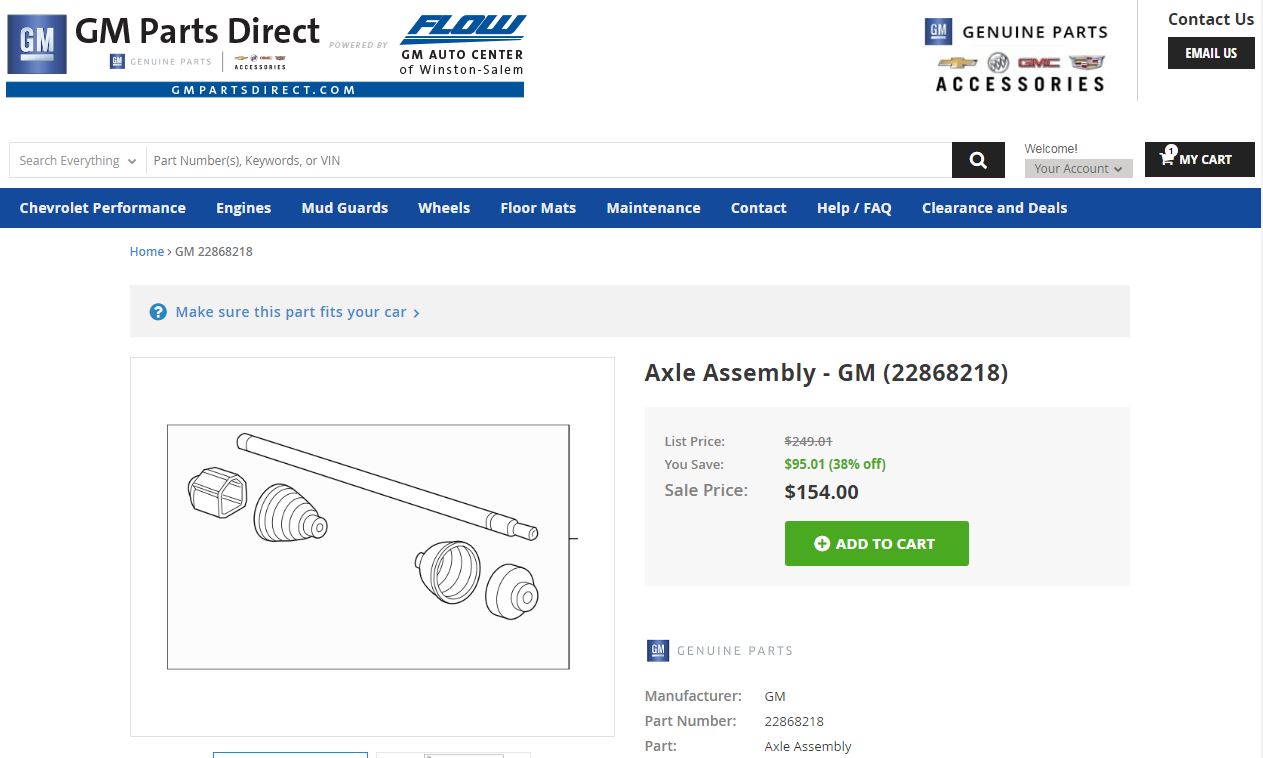The width and height of the screenshot is (1263, 758).
Task: Open the Help / FAQ menu item
Action: coord(853,208)
